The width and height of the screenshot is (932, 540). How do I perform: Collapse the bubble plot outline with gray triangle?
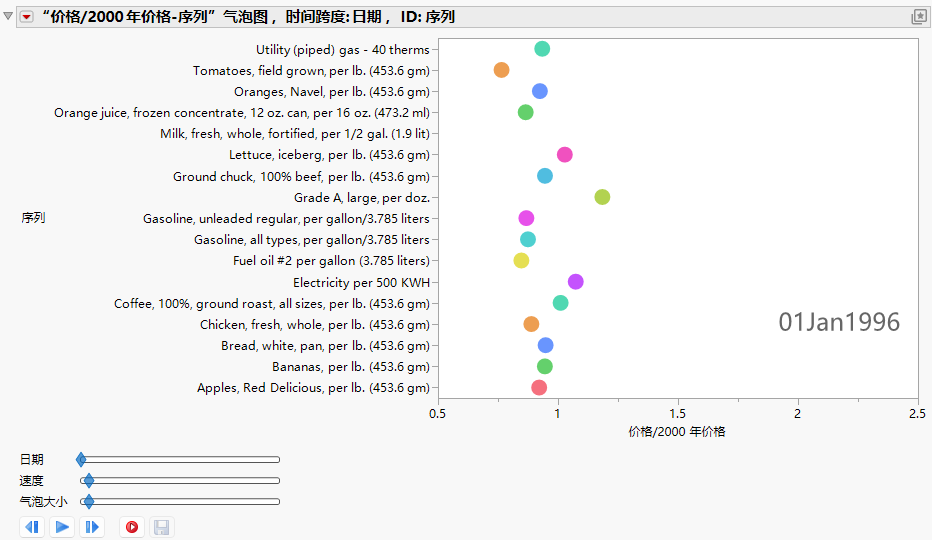[x=8, y=16]
